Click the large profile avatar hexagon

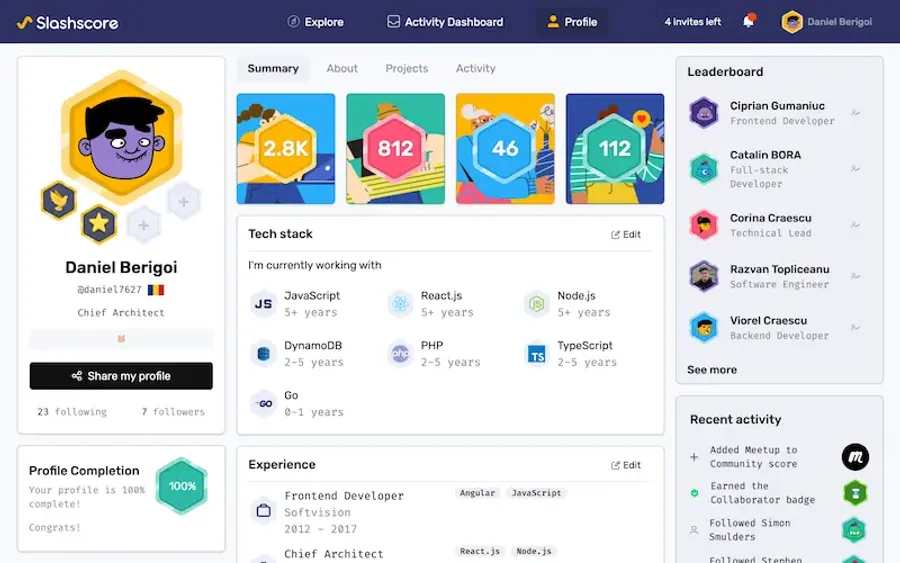[x=121, y=137]
